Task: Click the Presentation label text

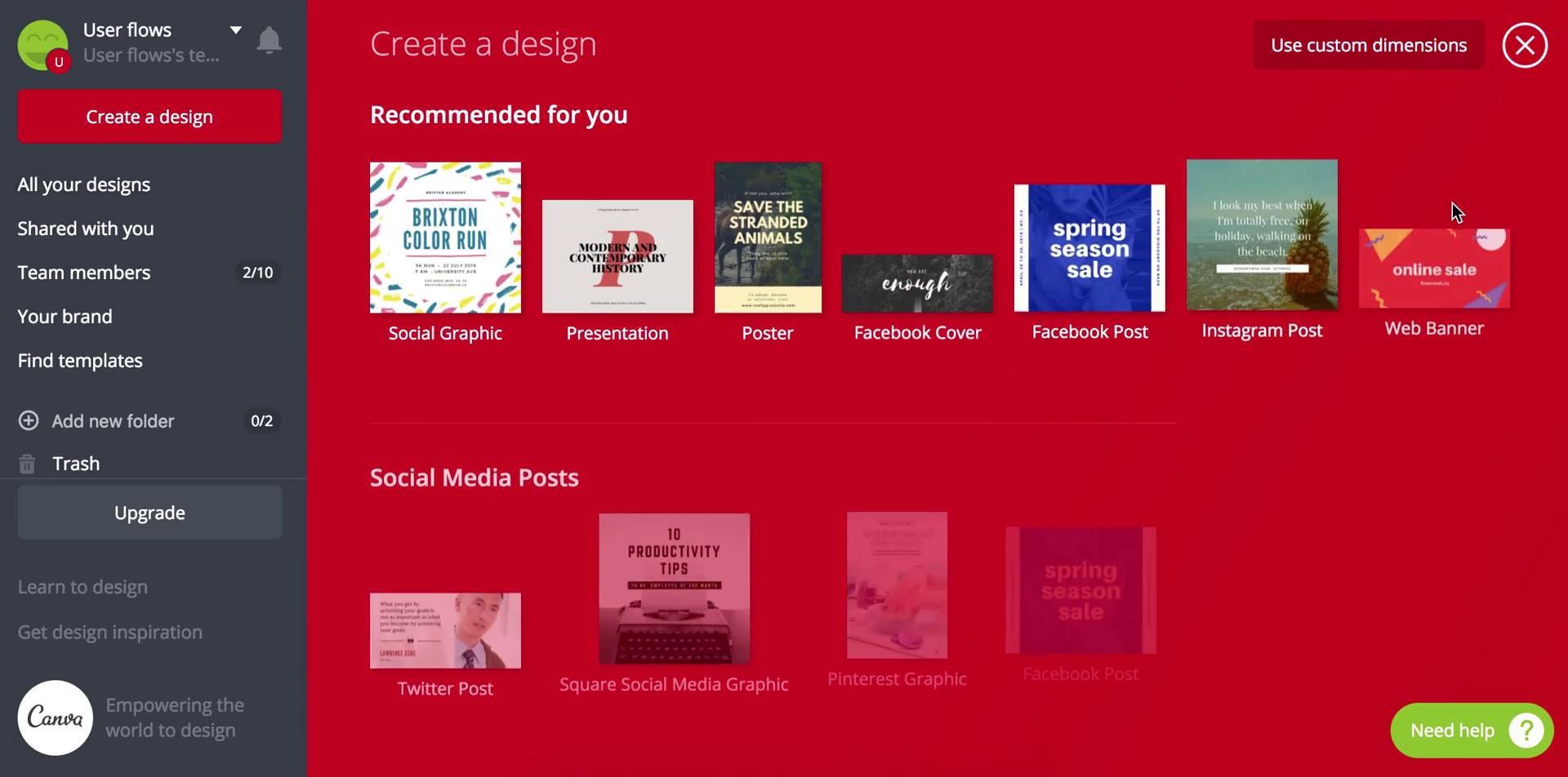Action: tap(617, 333)
